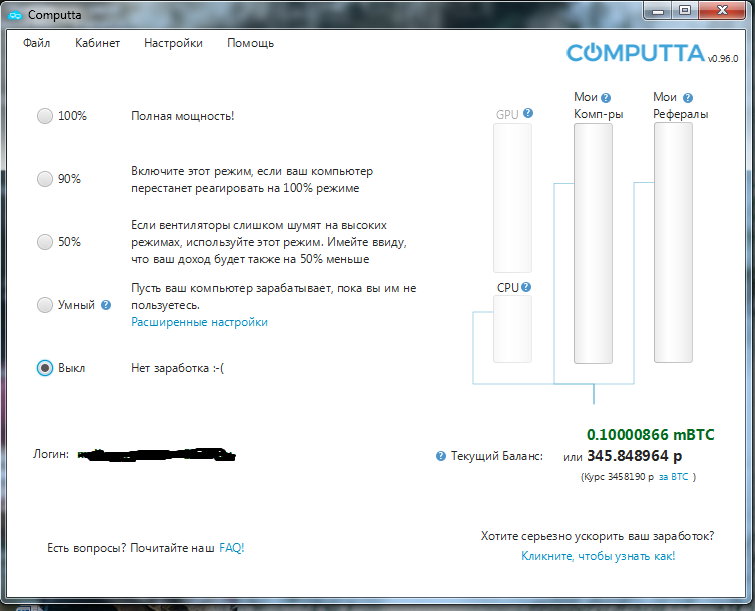Click help icon before Текущий Баланс
Screen dimensions: 755x611
(441, 456)
